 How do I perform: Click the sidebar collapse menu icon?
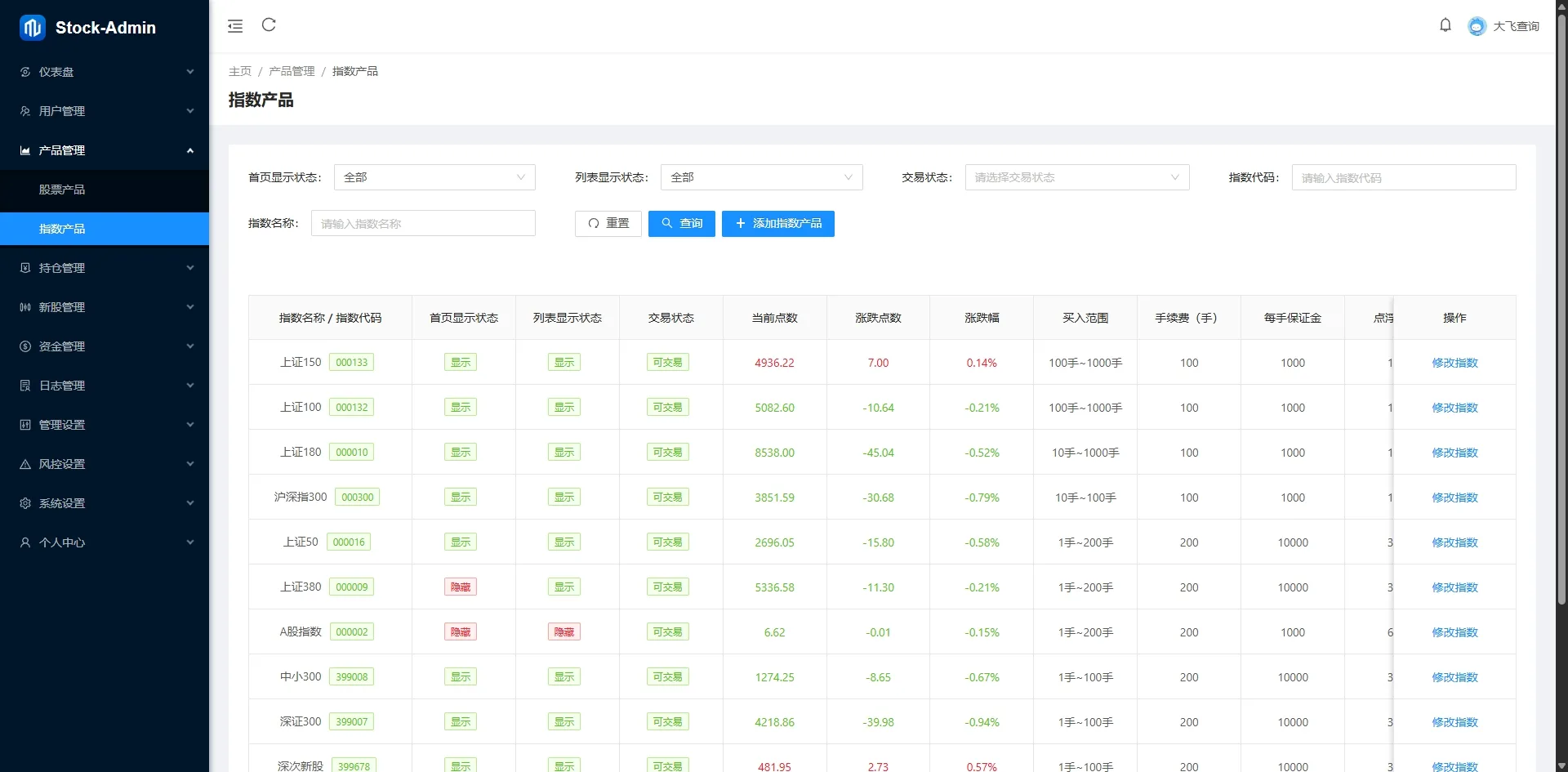(235, 26)
